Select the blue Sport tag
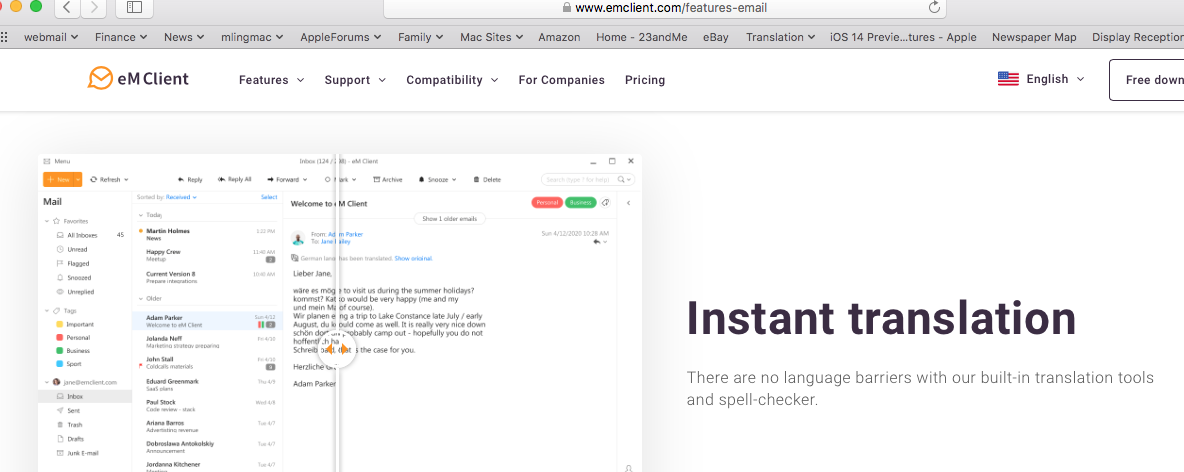 tap(69, 364)
